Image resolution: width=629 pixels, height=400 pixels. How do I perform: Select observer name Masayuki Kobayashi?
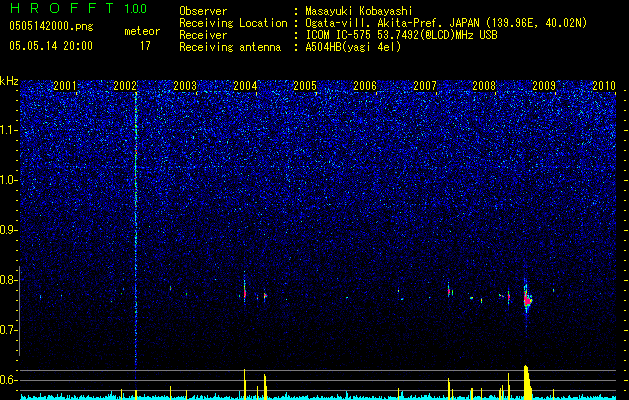coord(359,12)
